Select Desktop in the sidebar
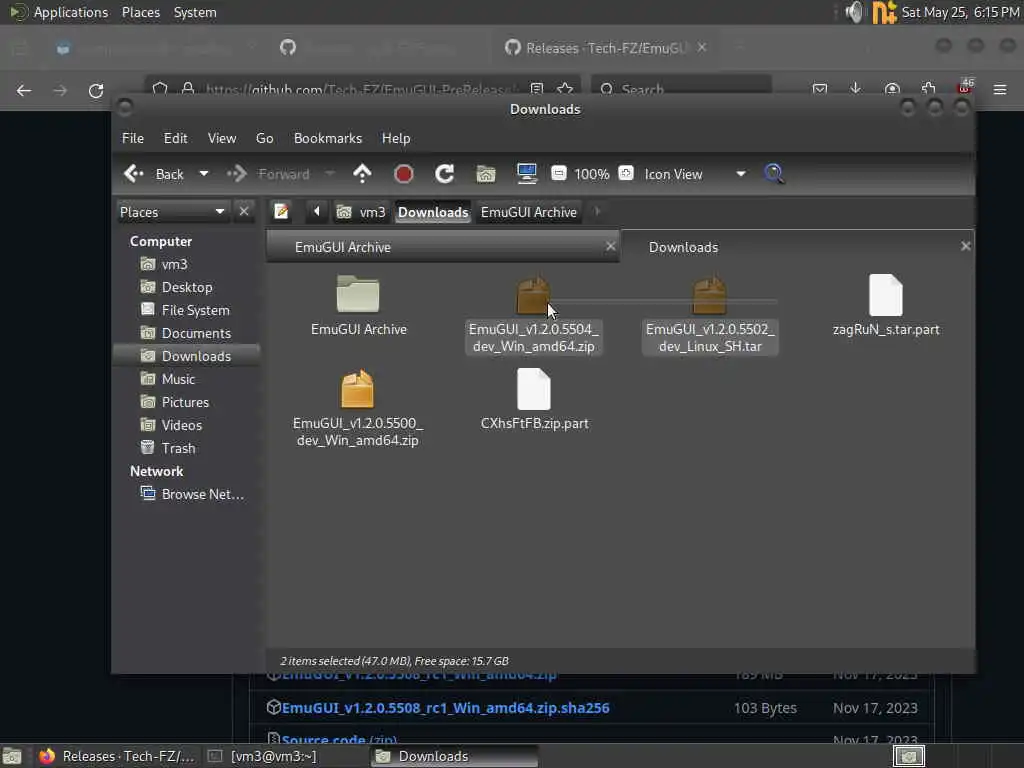Viewport: 1024px width, 768px height. pos(186,287)
